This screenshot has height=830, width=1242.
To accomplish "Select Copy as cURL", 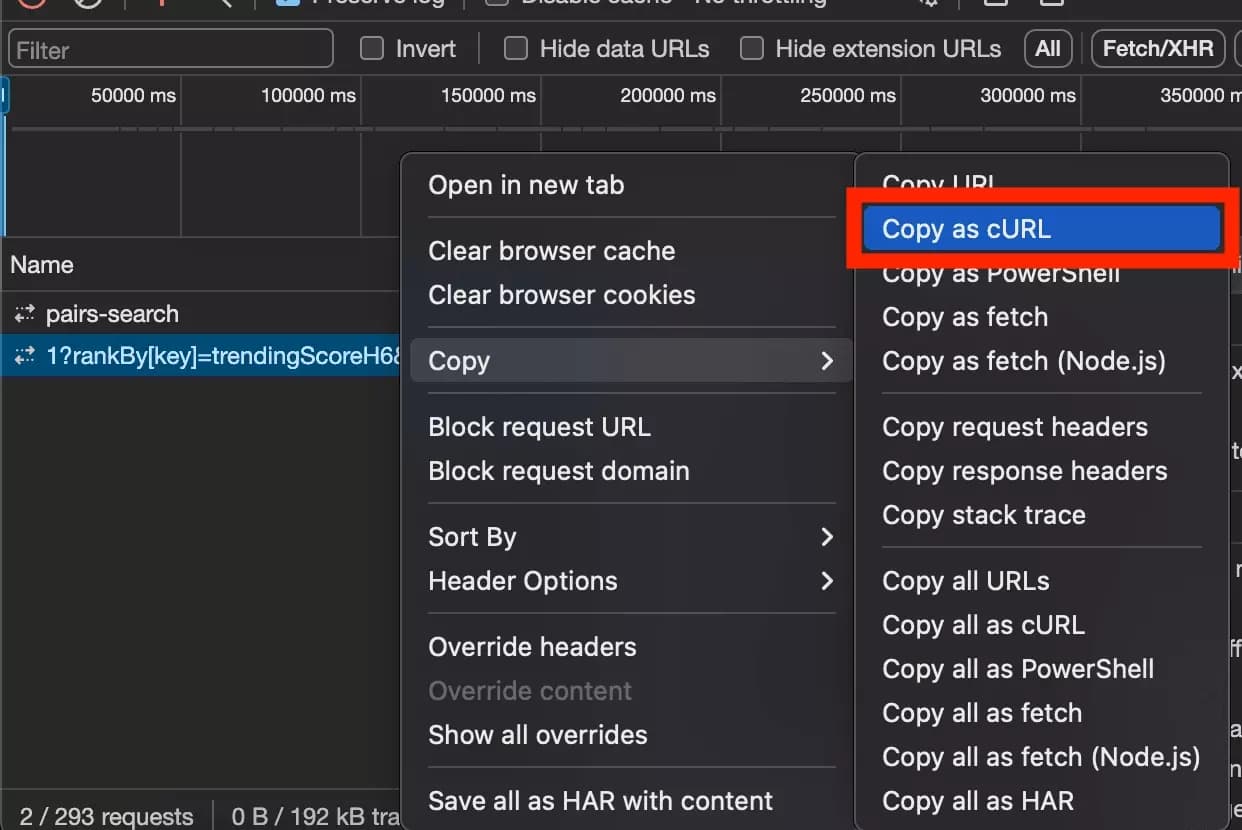I will coord(1040,228).
